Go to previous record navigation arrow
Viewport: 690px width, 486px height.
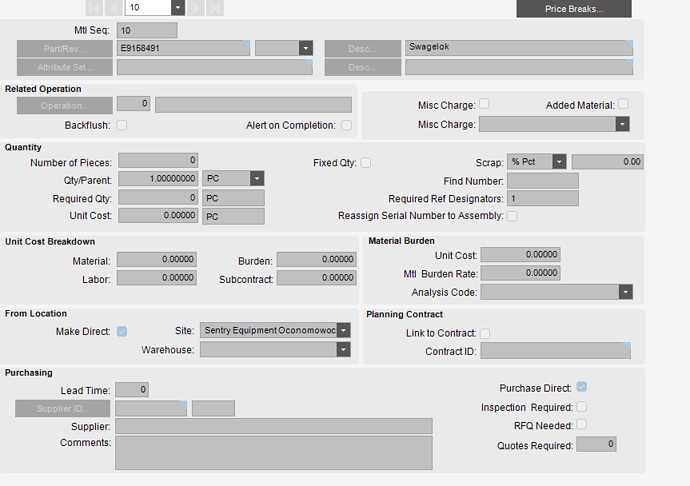point(114,7)
